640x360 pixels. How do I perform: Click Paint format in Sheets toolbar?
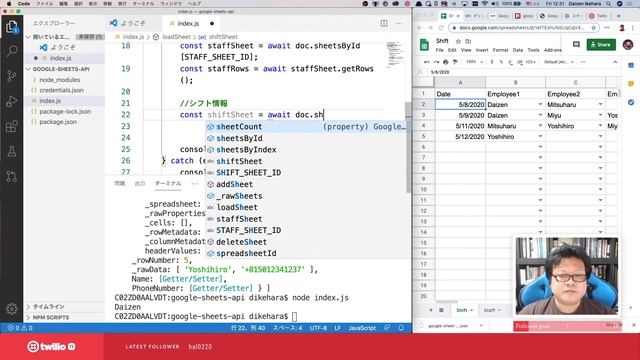[455, 62]
